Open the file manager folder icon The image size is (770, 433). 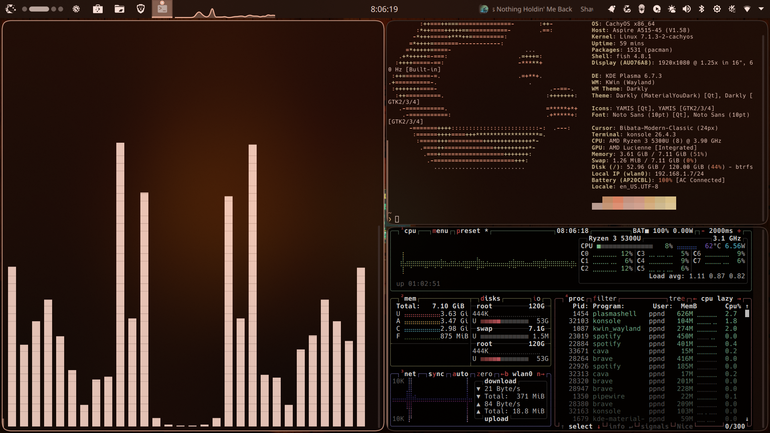119,9
